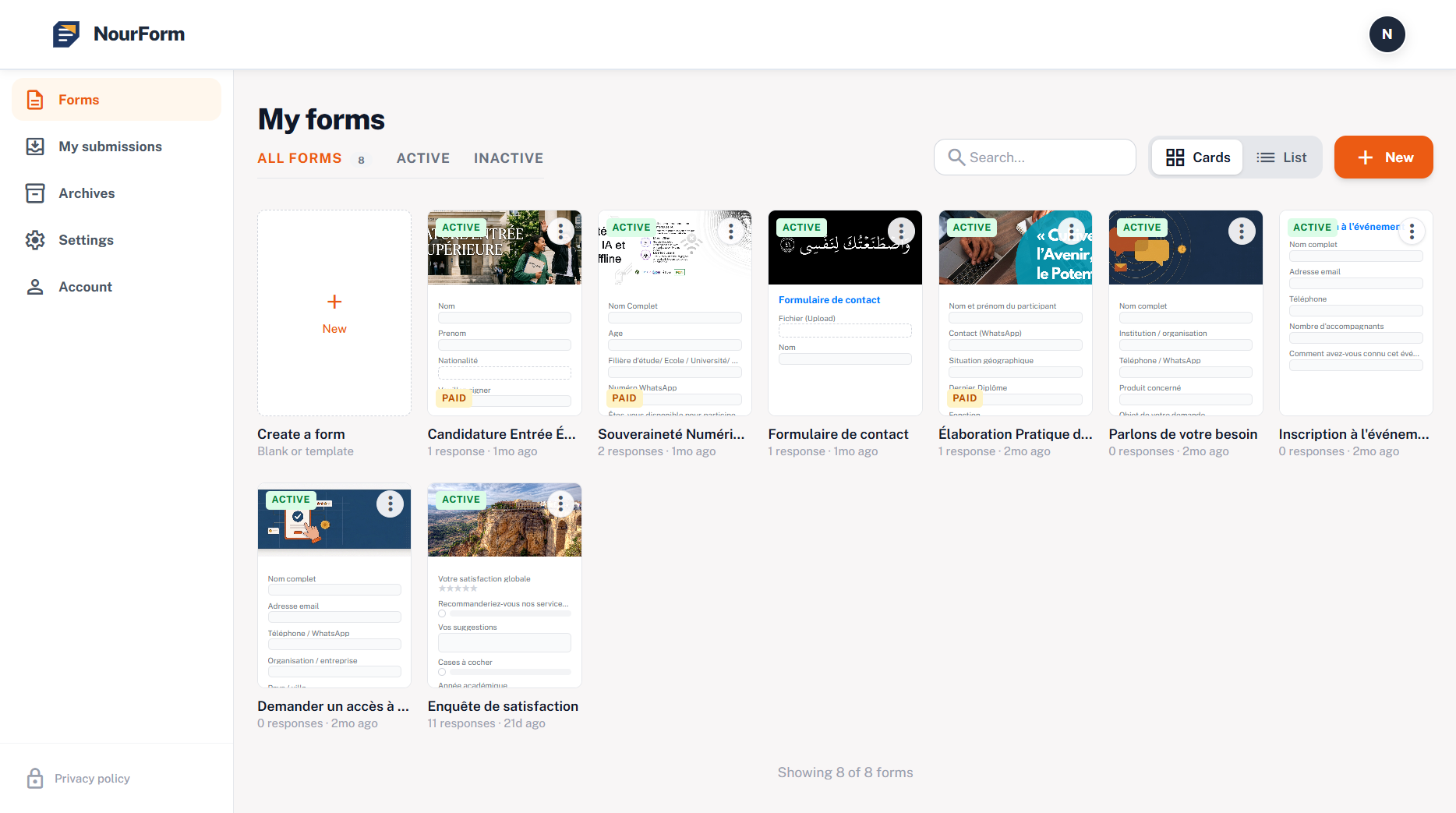The image size is (1456, 813).
Task: Click the Candidature Entrée card title
Action: click(x=502, y=434)
